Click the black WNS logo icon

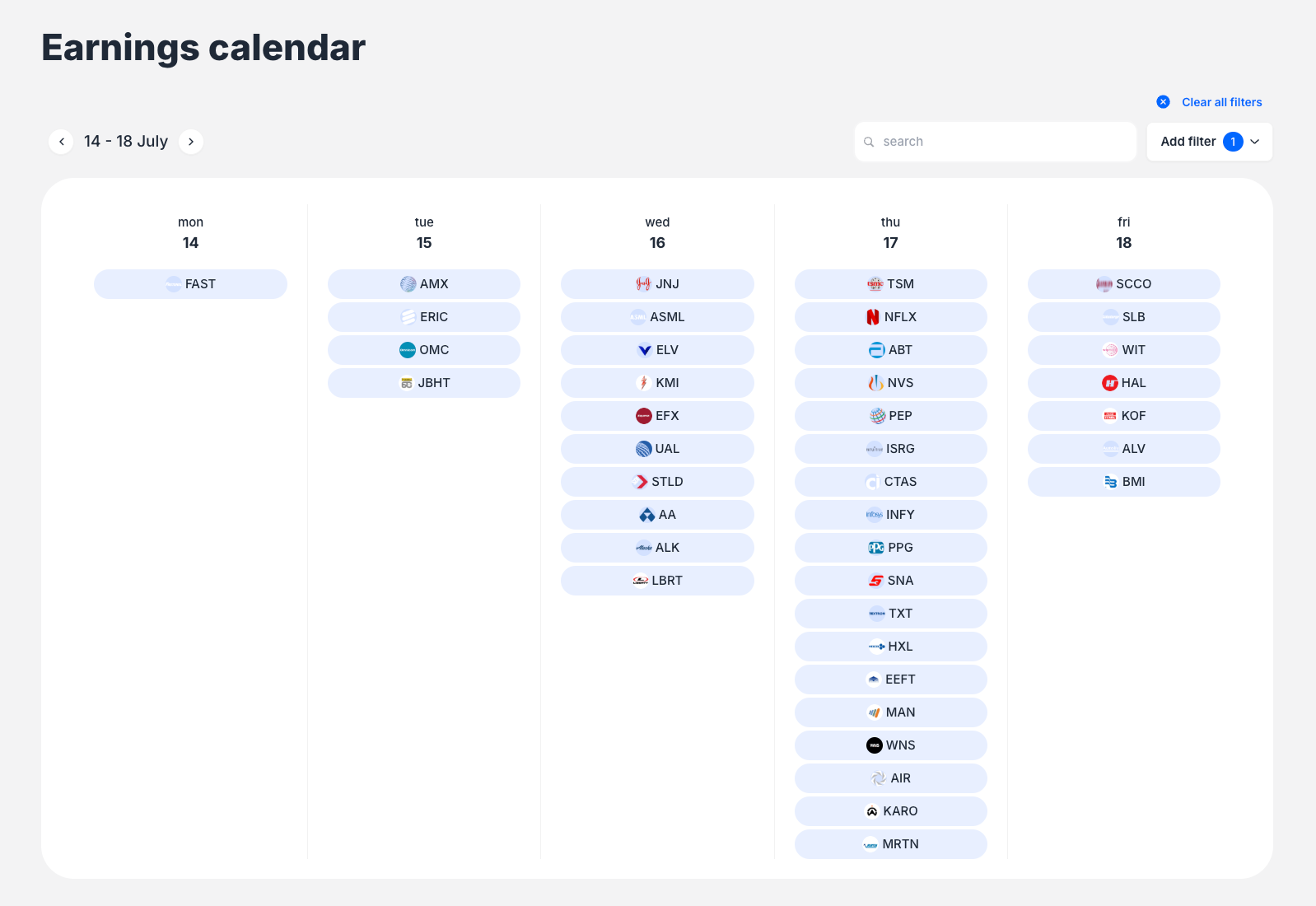pos(875,745)
